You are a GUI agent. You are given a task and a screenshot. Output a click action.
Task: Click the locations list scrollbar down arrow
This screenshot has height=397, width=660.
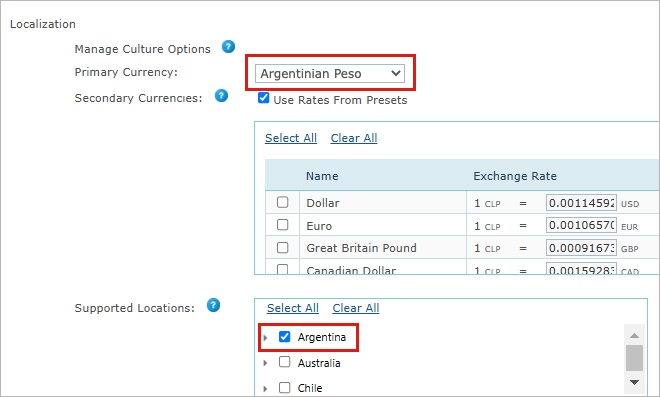click(x=634, y=382)
